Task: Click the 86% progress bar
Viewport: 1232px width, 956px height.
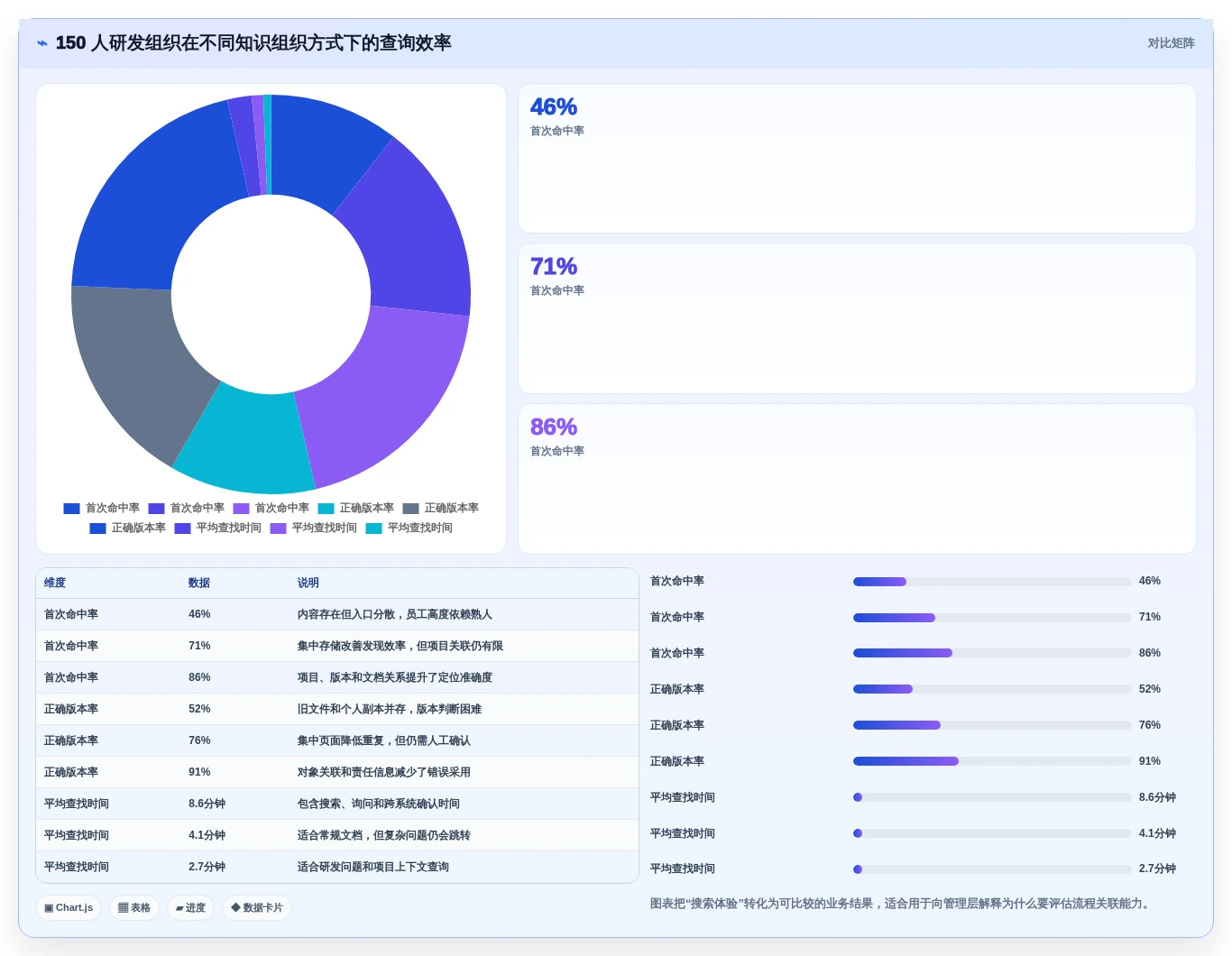Action: (x=992, y=653)
